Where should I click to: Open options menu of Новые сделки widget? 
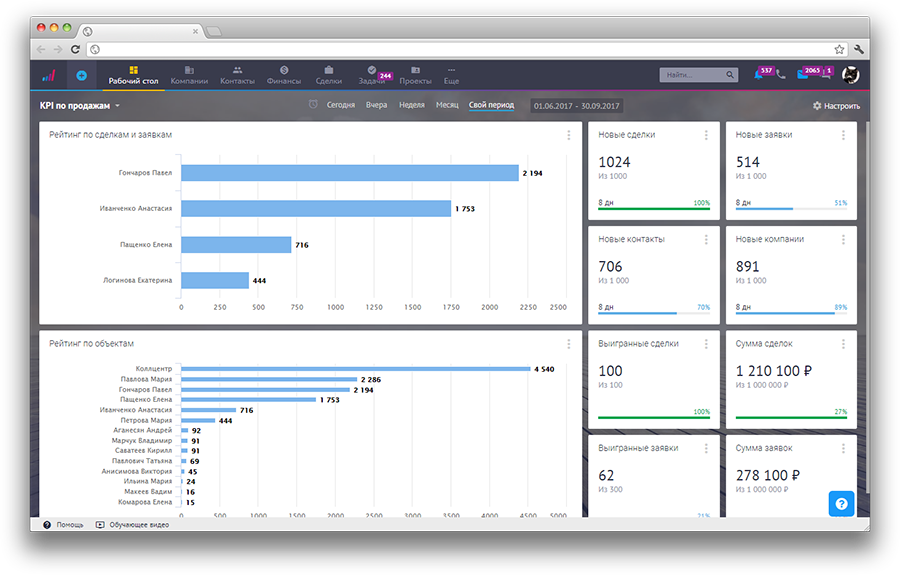[706, 135]
